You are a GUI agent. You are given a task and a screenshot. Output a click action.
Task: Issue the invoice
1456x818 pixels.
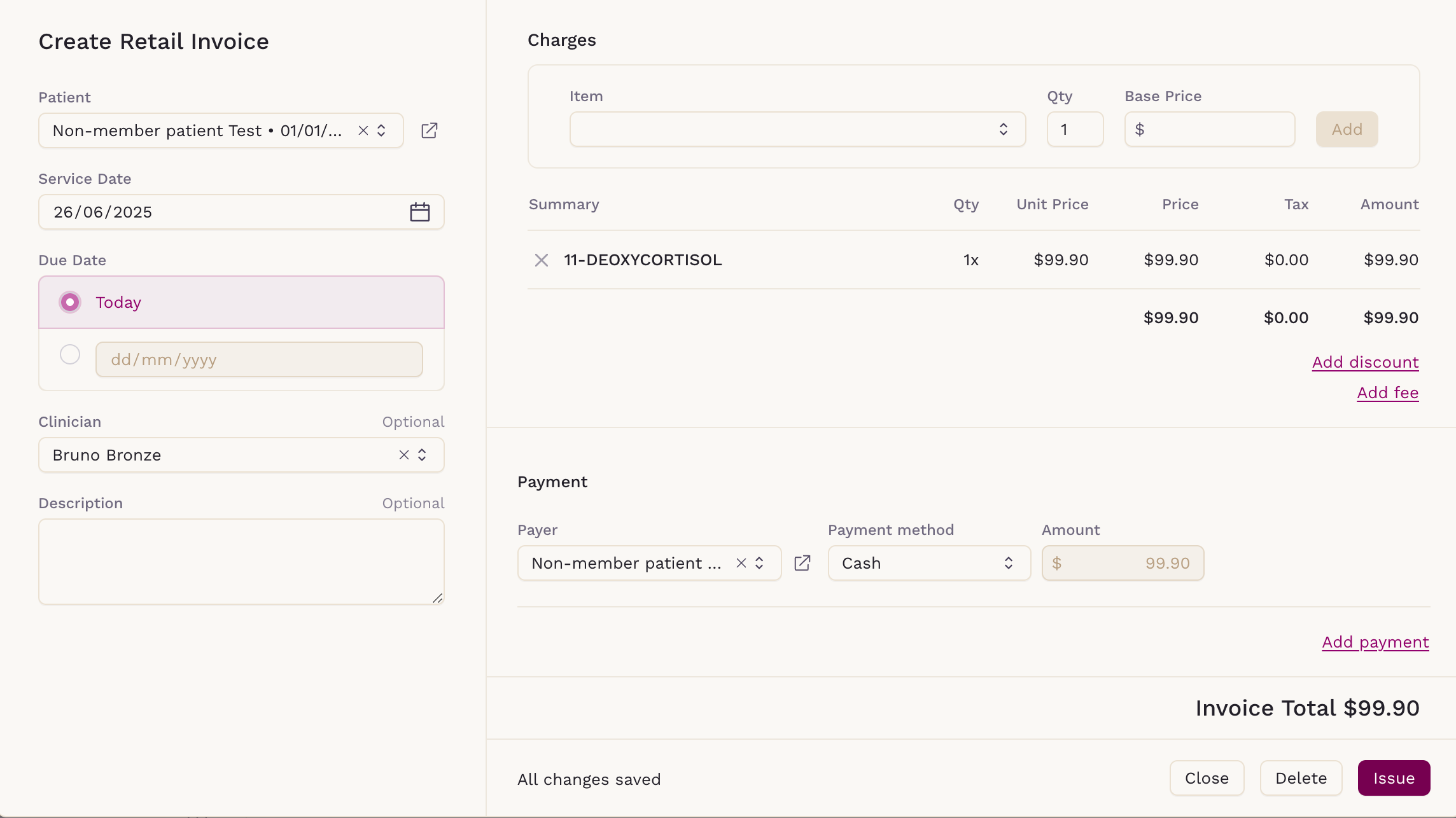point(1394,778)
